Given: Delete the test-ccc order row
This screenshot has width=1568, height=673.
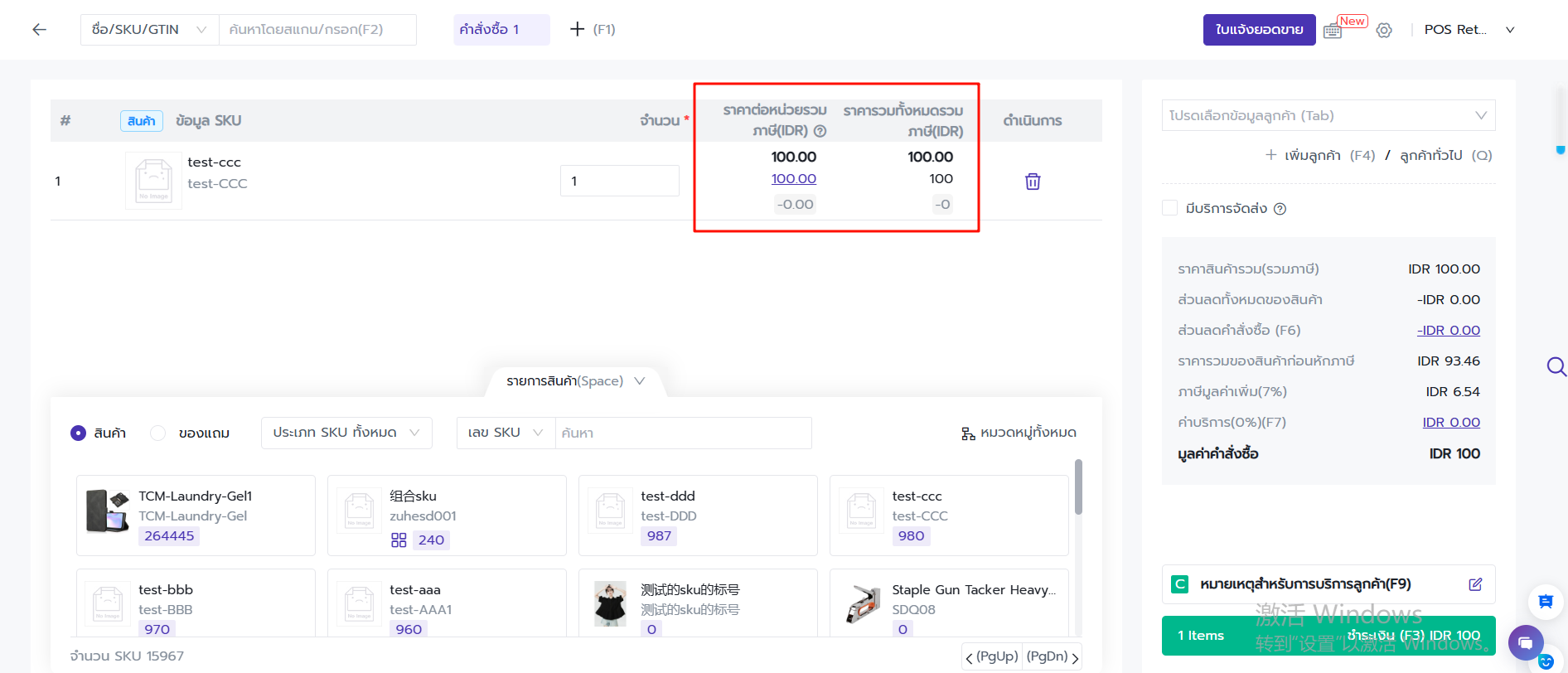Looking at the screenshot, I should pyautogui.click(x=1033, y=182).
